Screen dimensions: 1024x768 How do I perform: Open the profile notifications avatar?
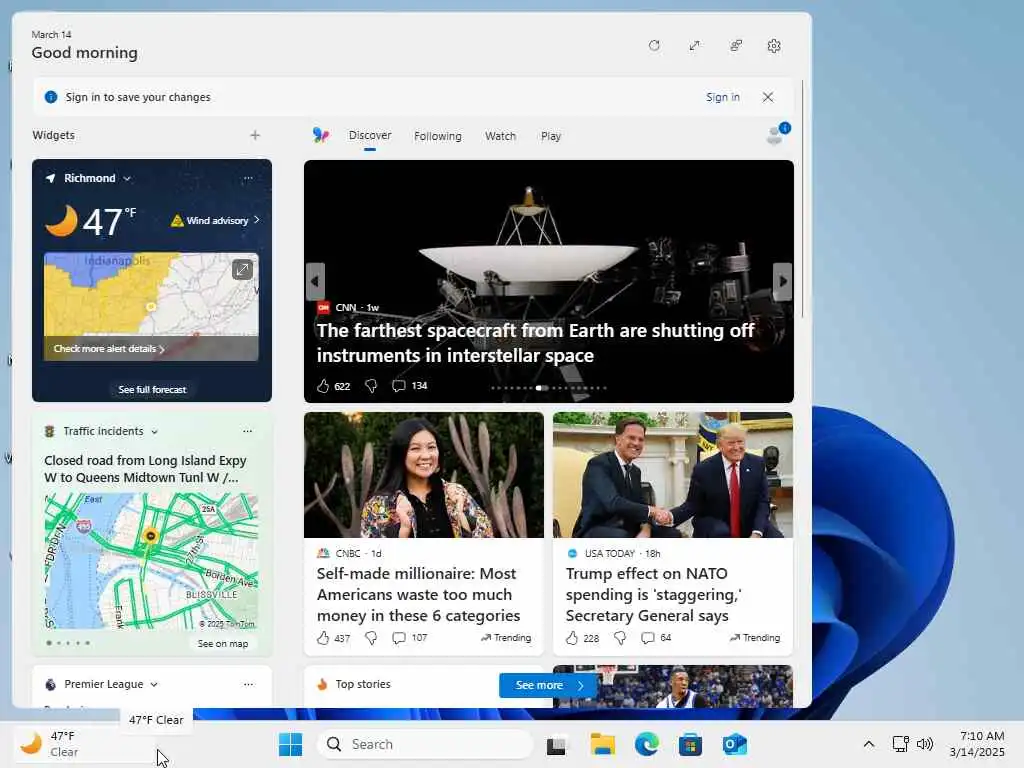coord(777,134)
